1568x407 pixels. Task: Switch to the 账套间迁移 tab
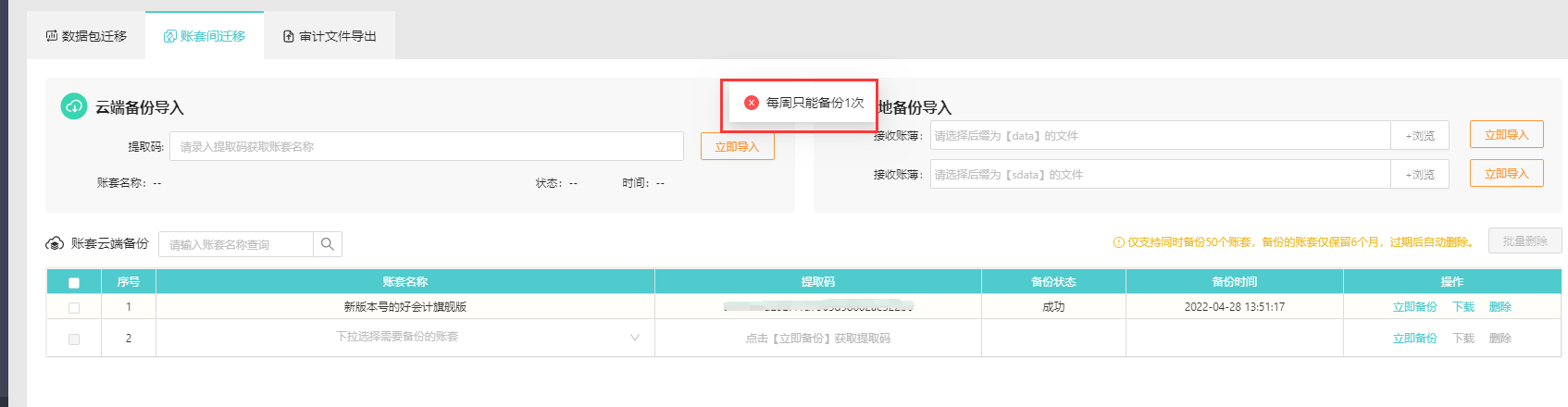click(205, 36)
